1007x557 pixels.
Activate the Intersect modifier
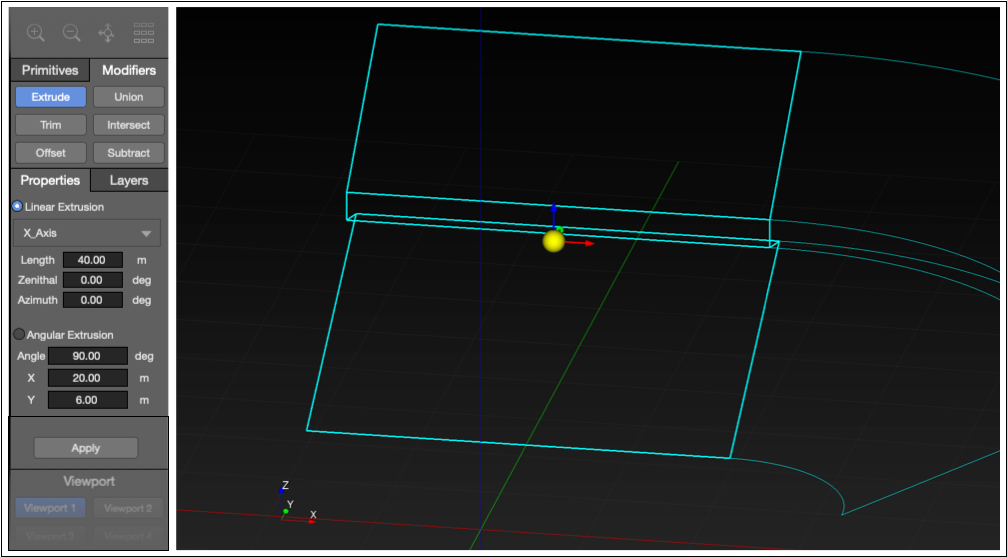pyautogui.click(x=128, y=125)
